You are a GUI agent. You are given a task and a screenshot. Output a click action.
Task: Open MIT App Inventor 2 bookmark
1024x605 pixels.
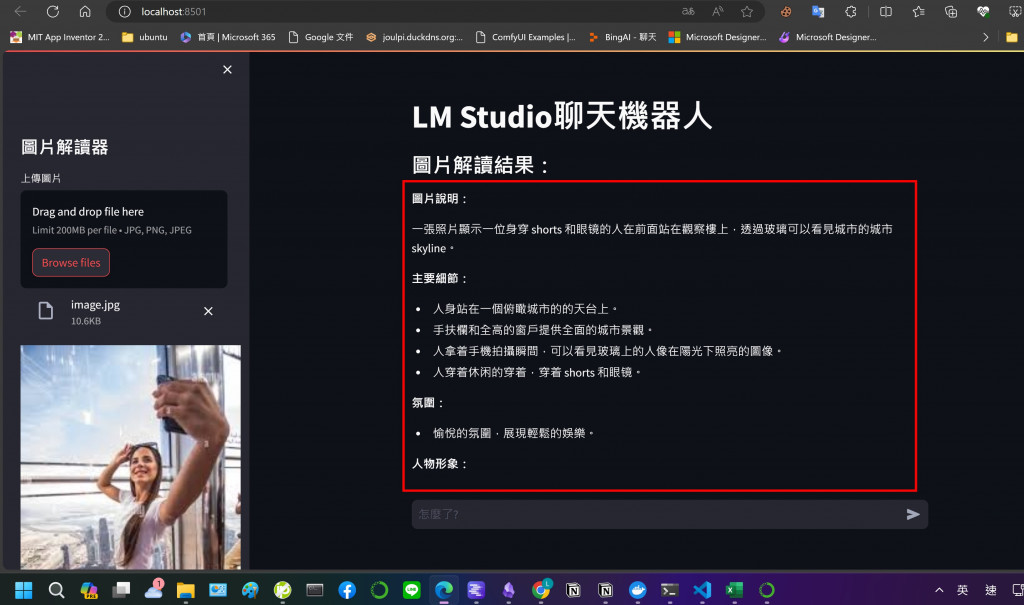point(59,37)
